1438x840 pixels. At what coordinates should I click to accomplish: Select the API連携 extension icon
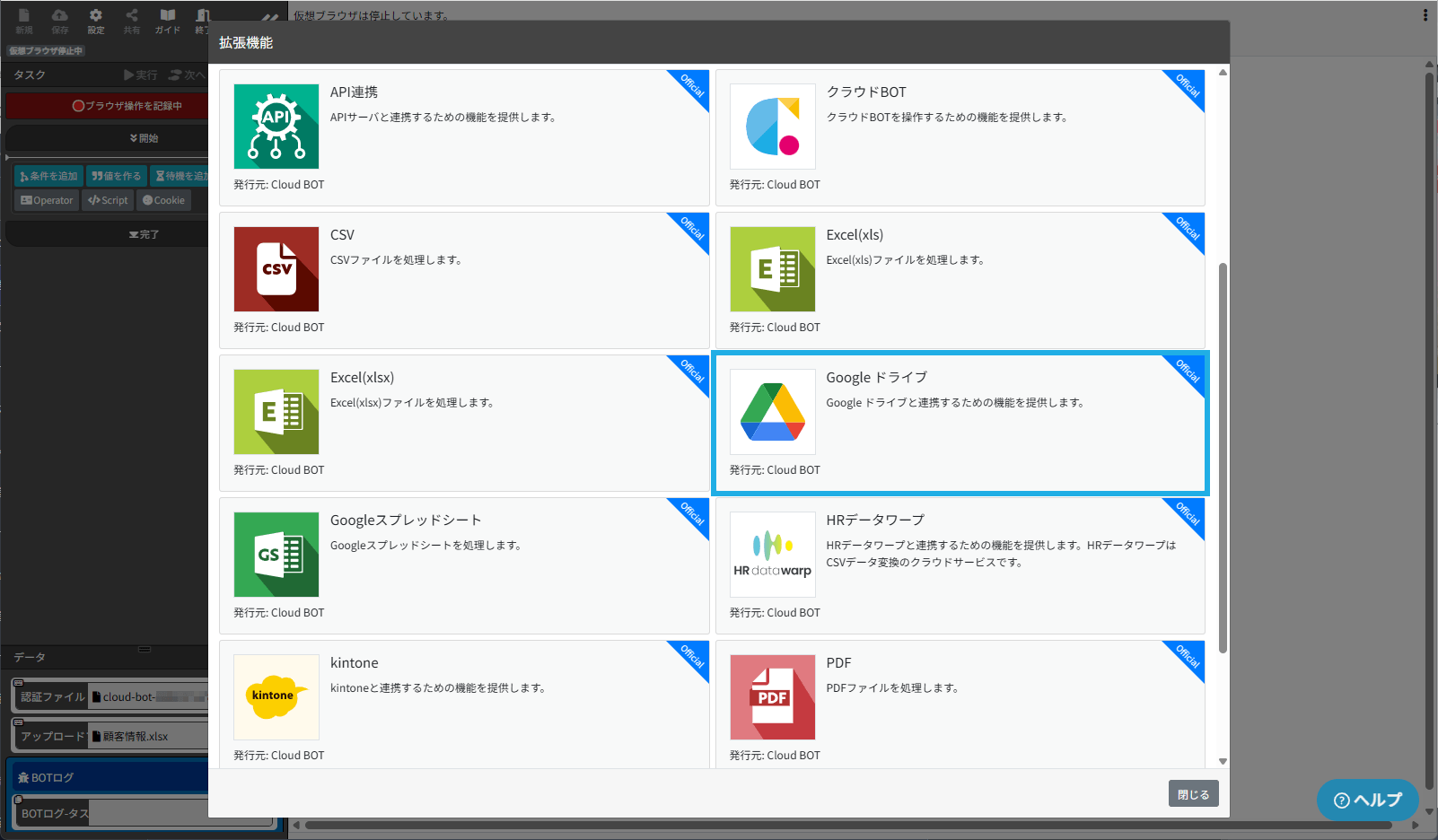tap(276, 127)
